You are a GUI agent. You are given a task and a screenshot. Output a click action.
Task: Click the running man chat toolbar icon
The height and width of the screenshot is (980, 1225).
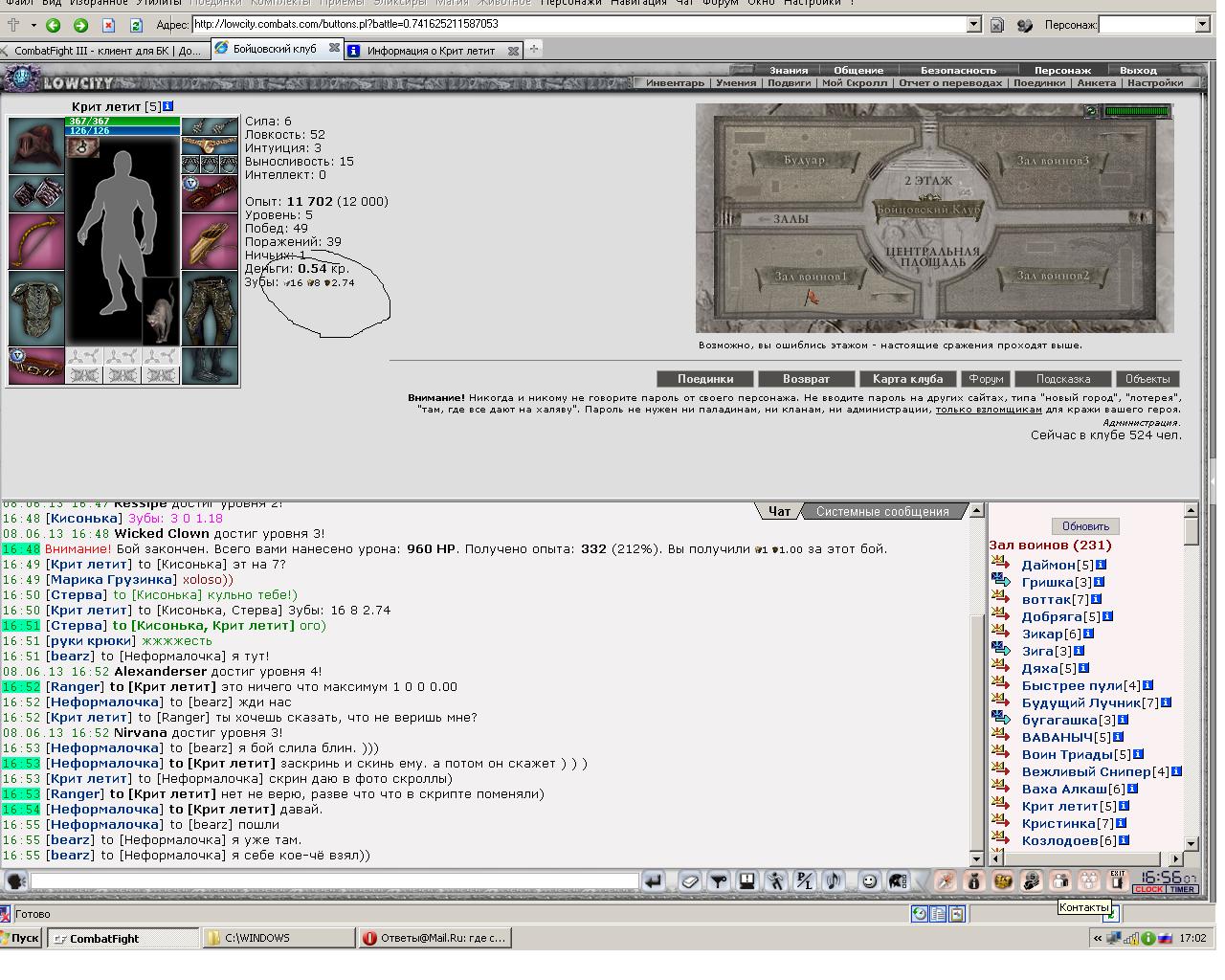click(775, 881)
